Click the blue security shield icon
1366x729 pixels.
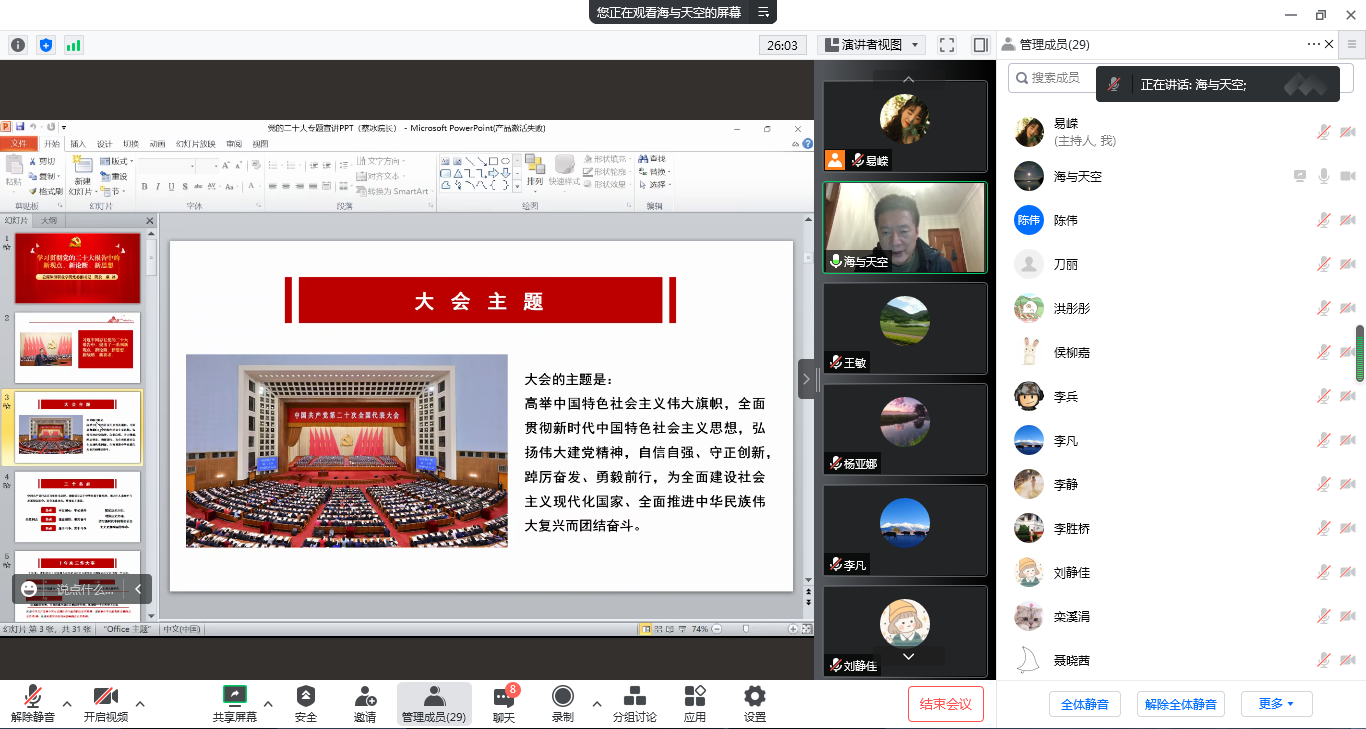pyautogui.click(x=46, y=45)
